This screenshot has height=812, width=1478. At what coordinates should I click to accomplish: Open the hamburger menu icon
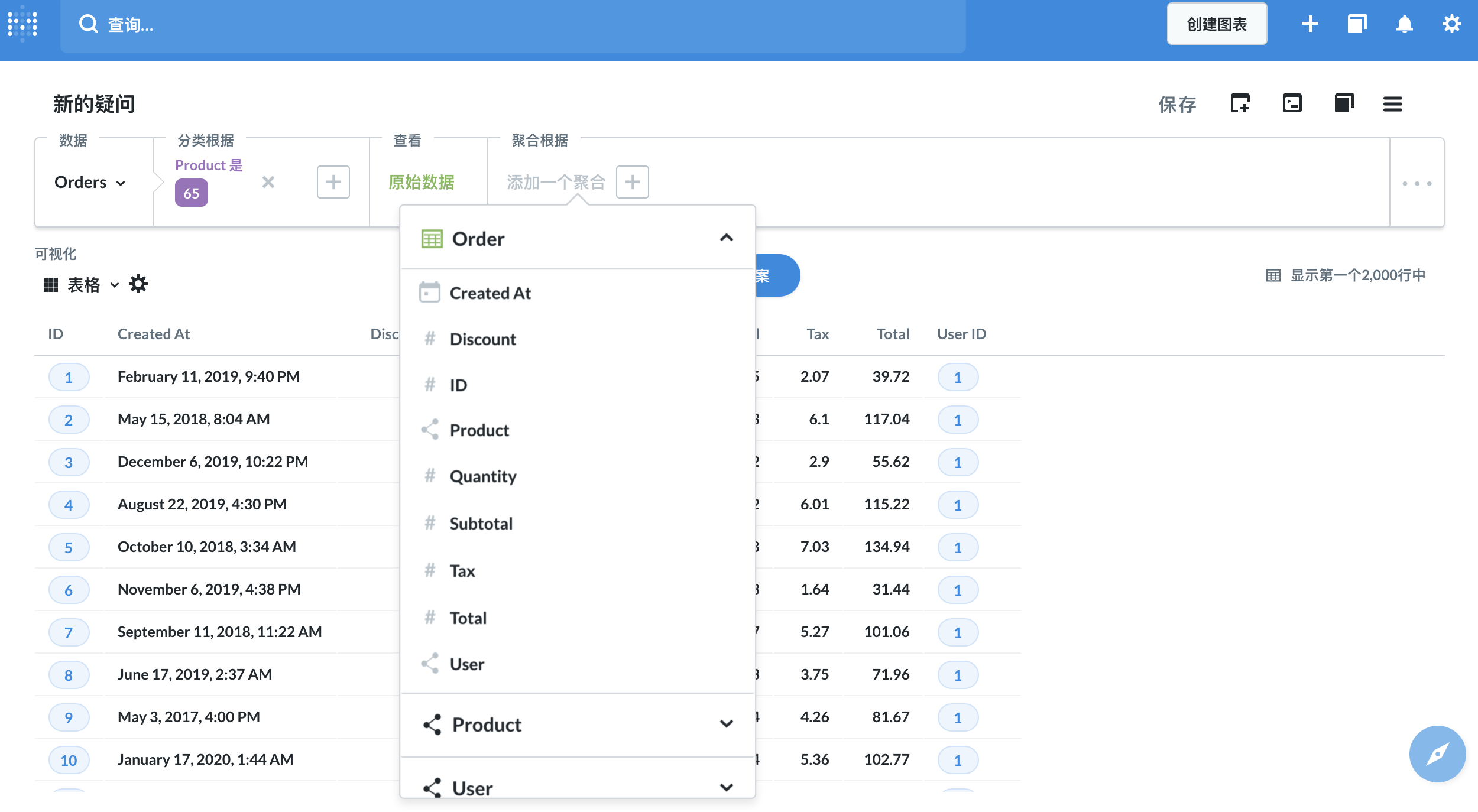1392,104
